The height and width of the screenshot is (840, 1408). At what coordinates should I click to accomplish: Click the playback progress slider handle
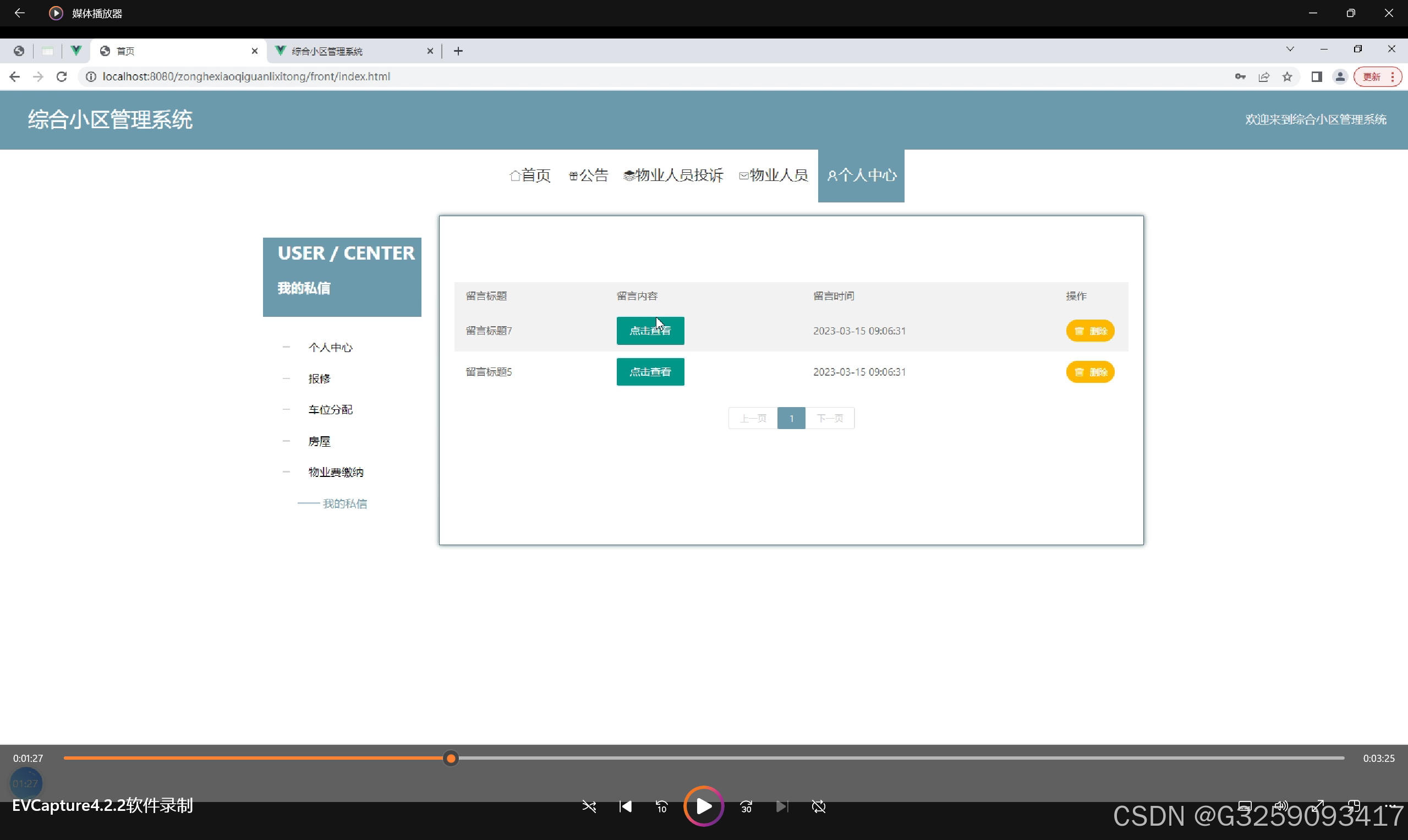tap(451, 759)
